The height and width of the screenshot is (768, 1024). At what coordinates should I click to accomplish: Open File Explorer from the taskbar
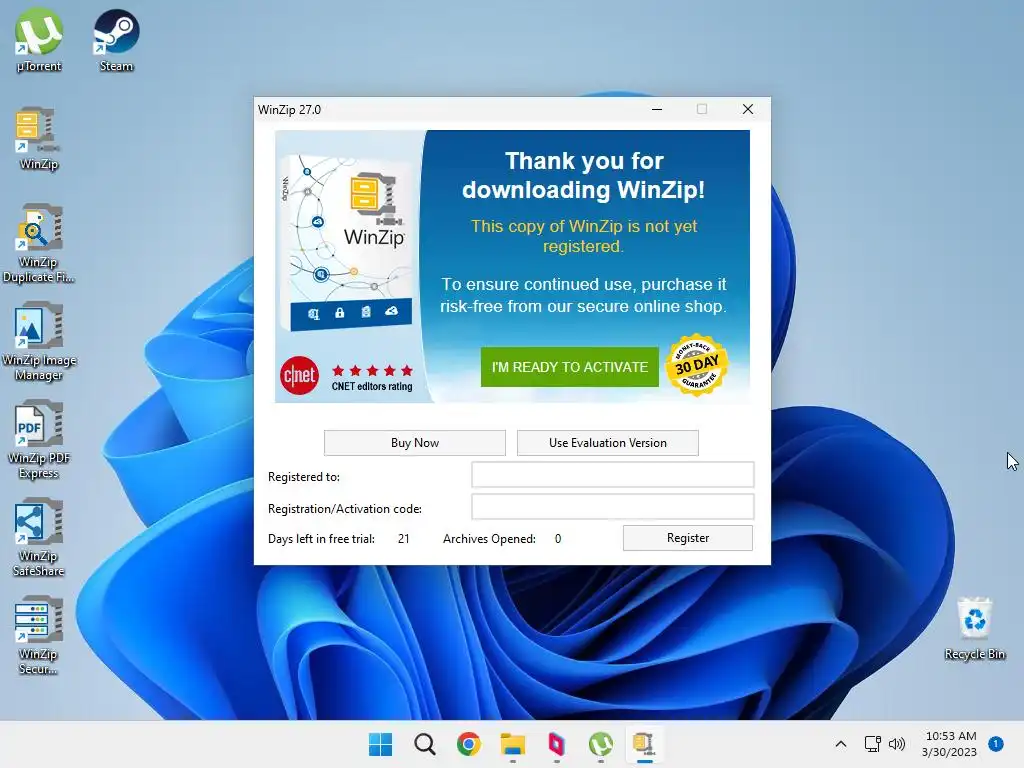[513, 744]
